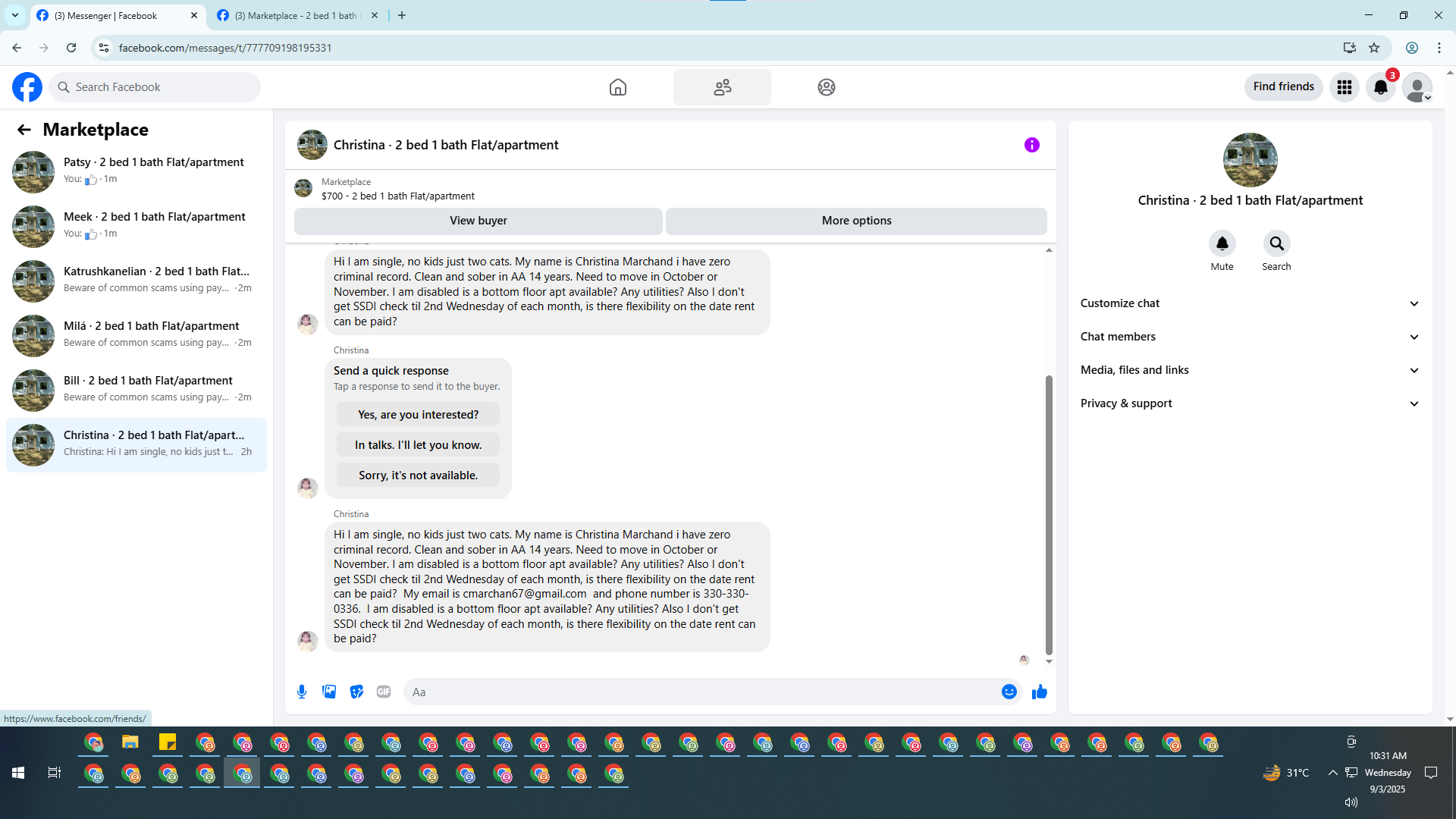Open the GIF picker icon
The width and height of the screenshot is (1456, 819).
(x=384, y=692)
